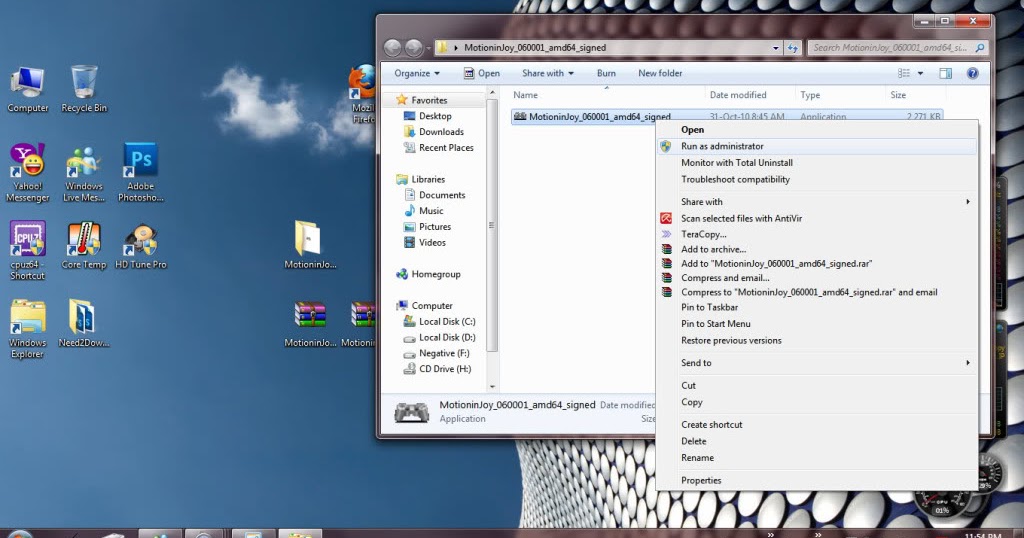Click the Burn toolbar button
Screen dimensions: 1024x538
point(606,73)
